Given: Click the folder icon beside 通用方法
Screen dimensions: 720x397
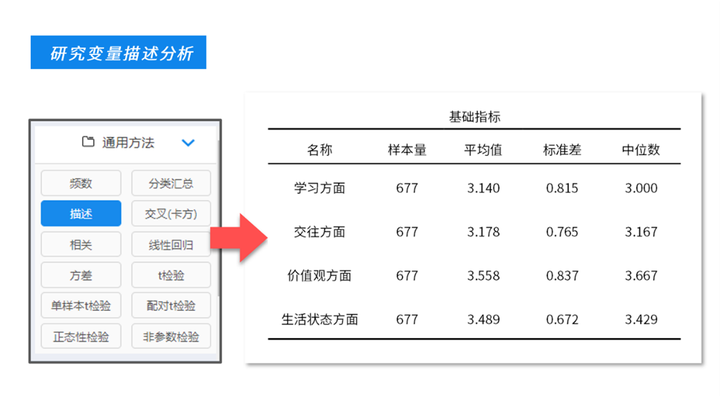Looking at the screenshot, I should pyautogui.click(x=88, y=142).
